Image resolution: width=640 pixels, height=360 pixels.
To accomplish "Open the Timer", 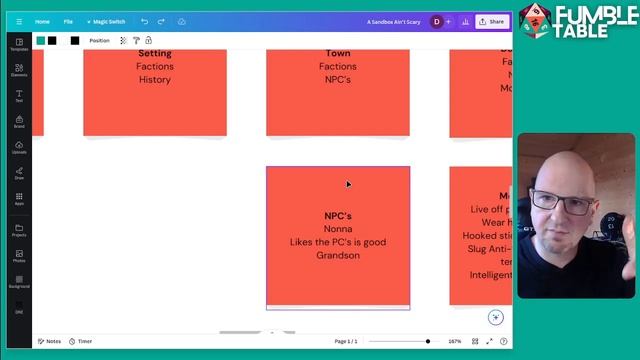I will (x=80, y=341).
